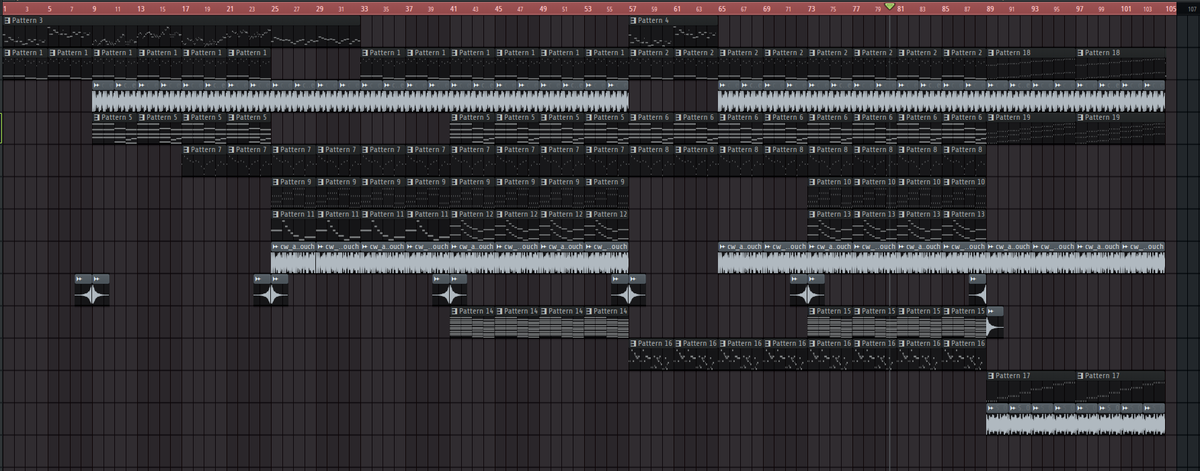Select Pattern 2 clip title at bar 65
Viewport: 1200px width, 471px height.
[x=742, y=52]
